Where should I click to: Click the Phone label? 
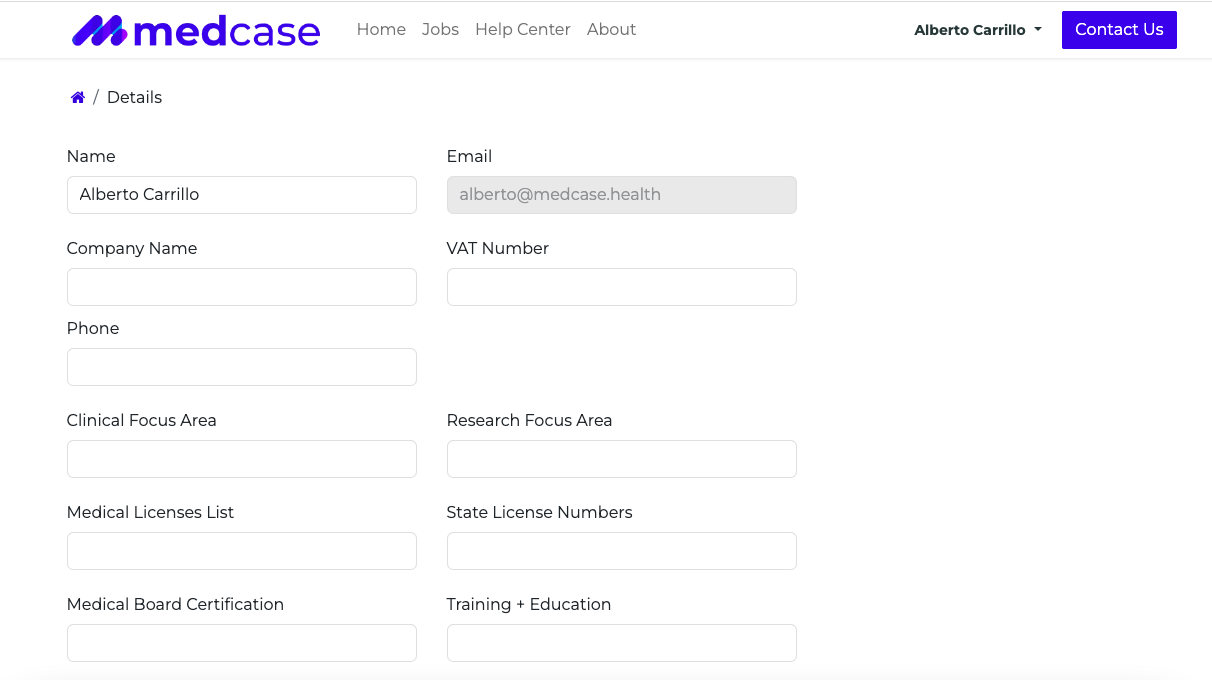[93, 328]
